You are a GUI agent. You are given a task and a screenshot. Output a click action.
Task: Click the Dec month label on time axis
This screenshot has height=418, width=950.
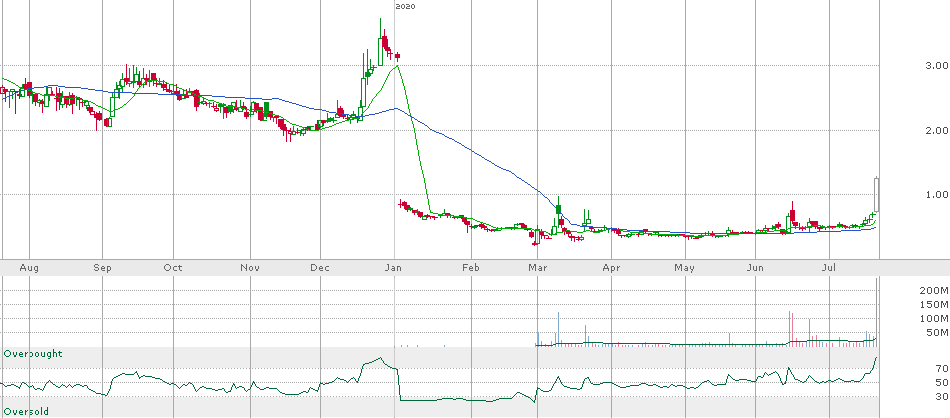click(319, 267)
